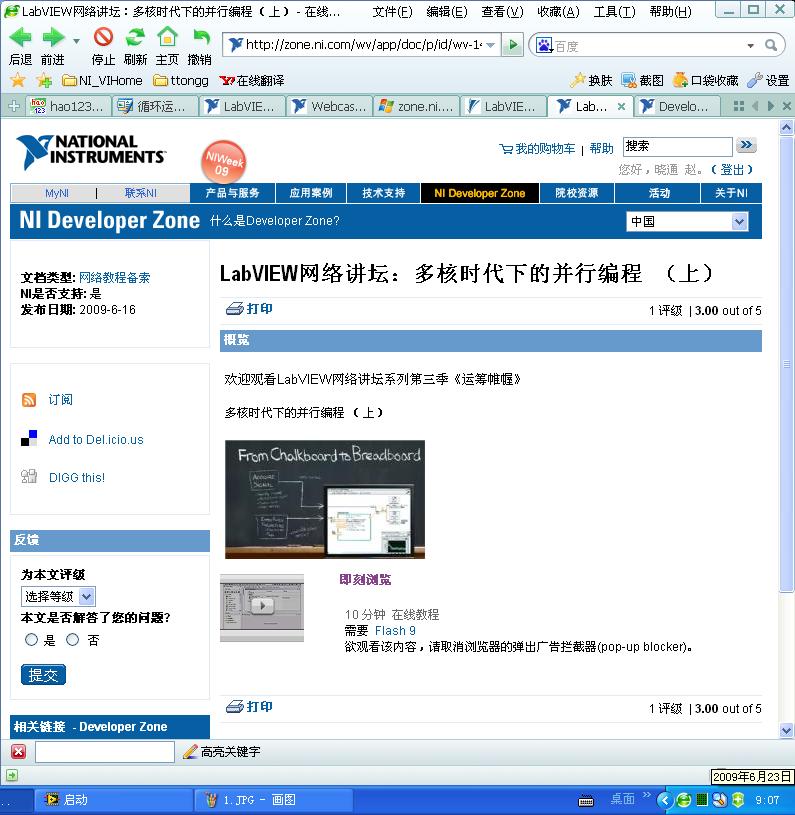Click the video play thumbnail
Viewport: 795px width, 815px height.
coord(262,608)
